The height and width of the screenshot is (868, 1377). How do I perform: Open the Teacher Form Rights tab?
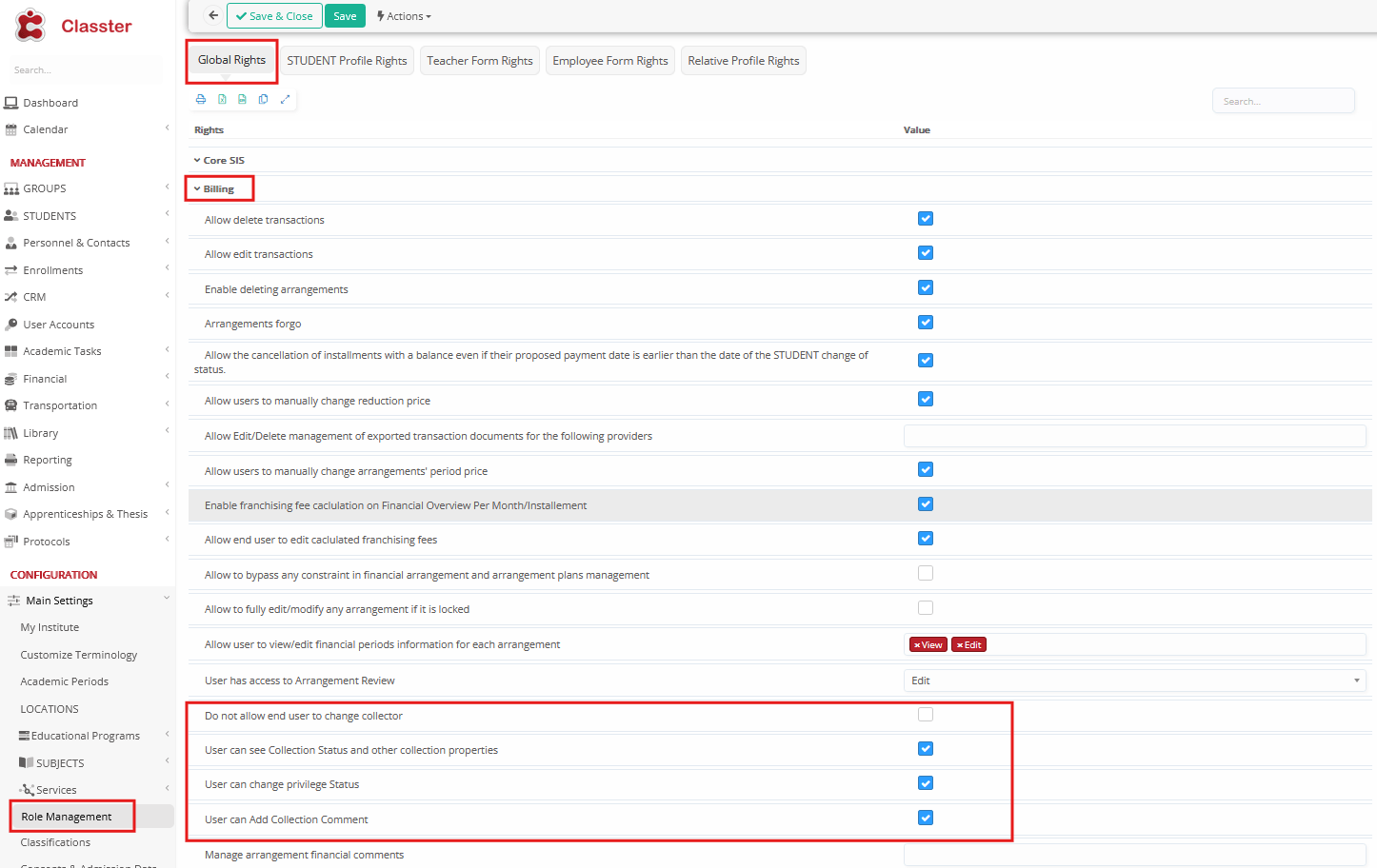479,61
